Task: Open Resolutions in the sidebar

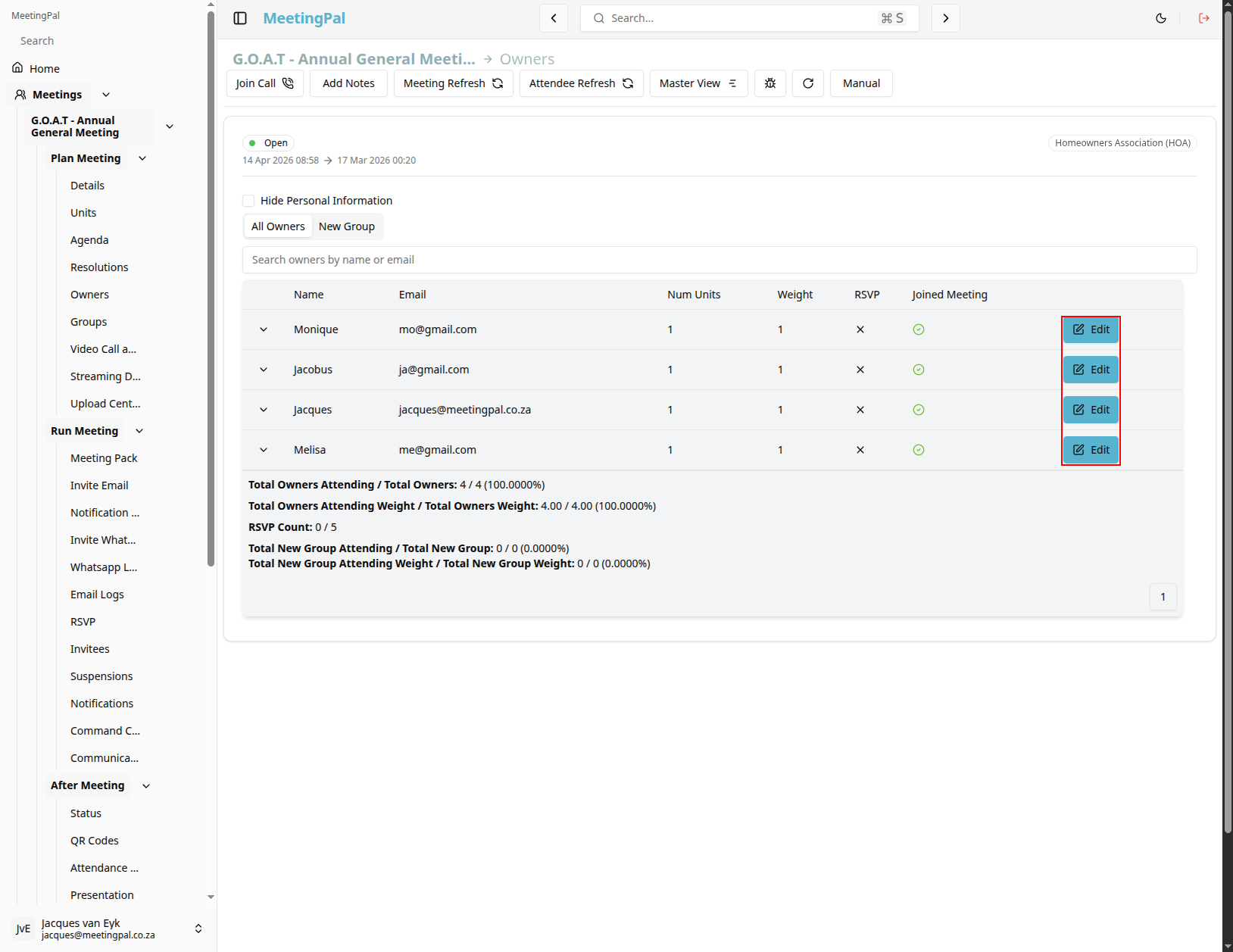Action: [99, 267]
